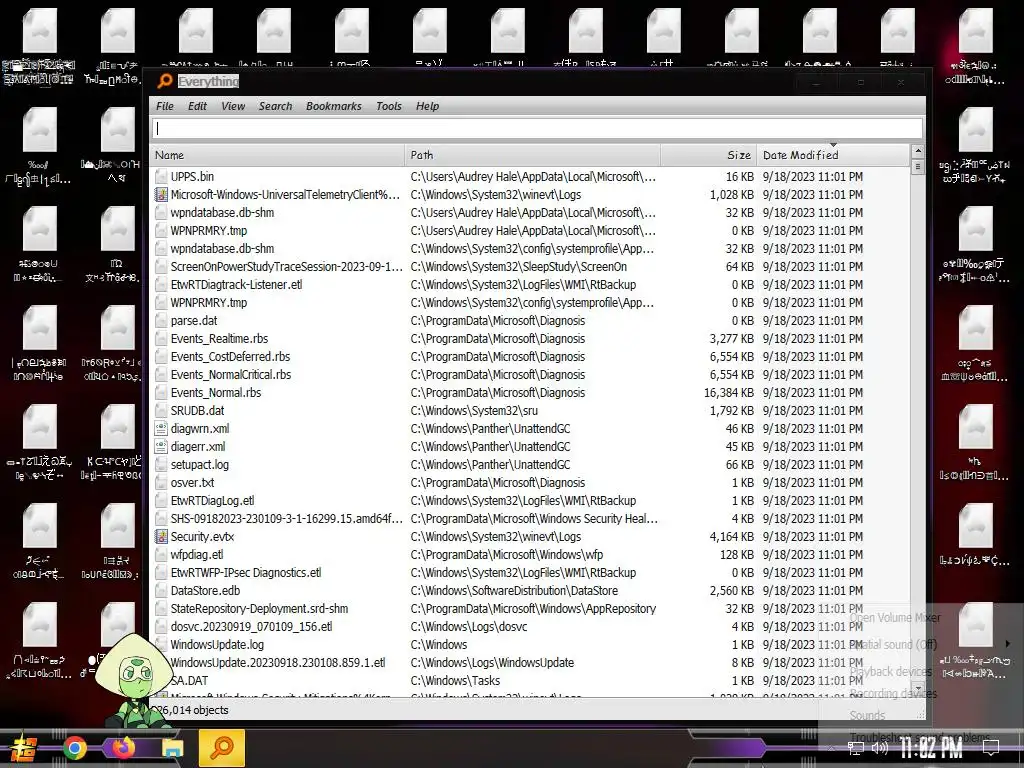1024x768 pixels.
Task: Open the Help menu
Action: pyautogui.click(x=427, y=106)
